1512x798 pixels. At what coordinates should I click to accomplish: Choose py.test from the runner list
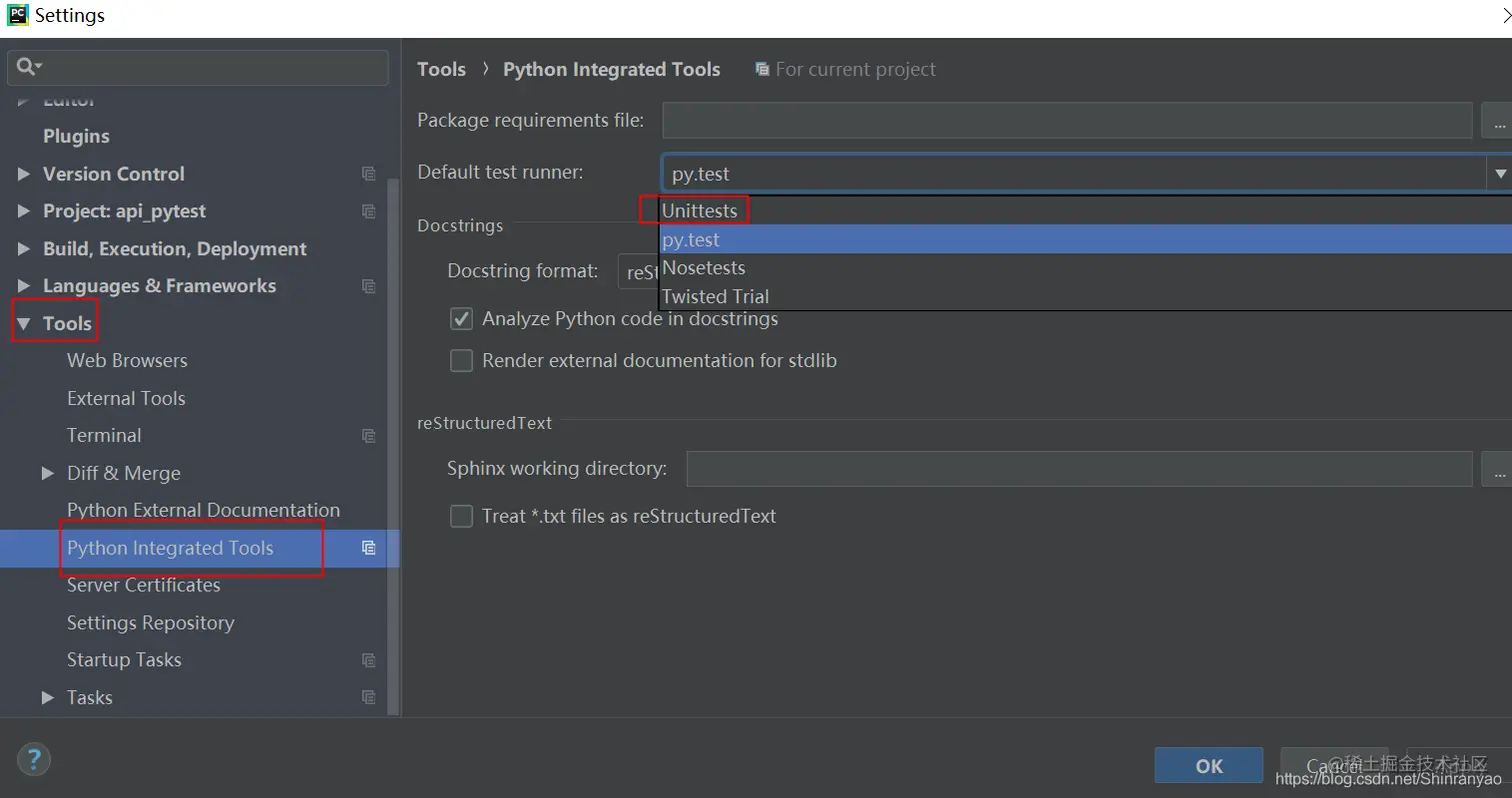click(x=1086, y=240)
